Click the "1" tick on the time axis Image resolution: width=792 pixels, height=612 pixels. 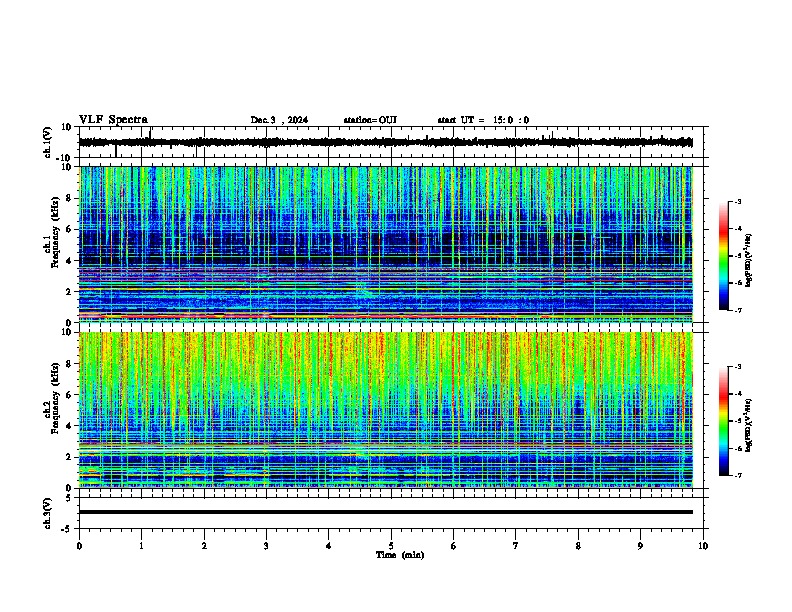click(141, 546)
